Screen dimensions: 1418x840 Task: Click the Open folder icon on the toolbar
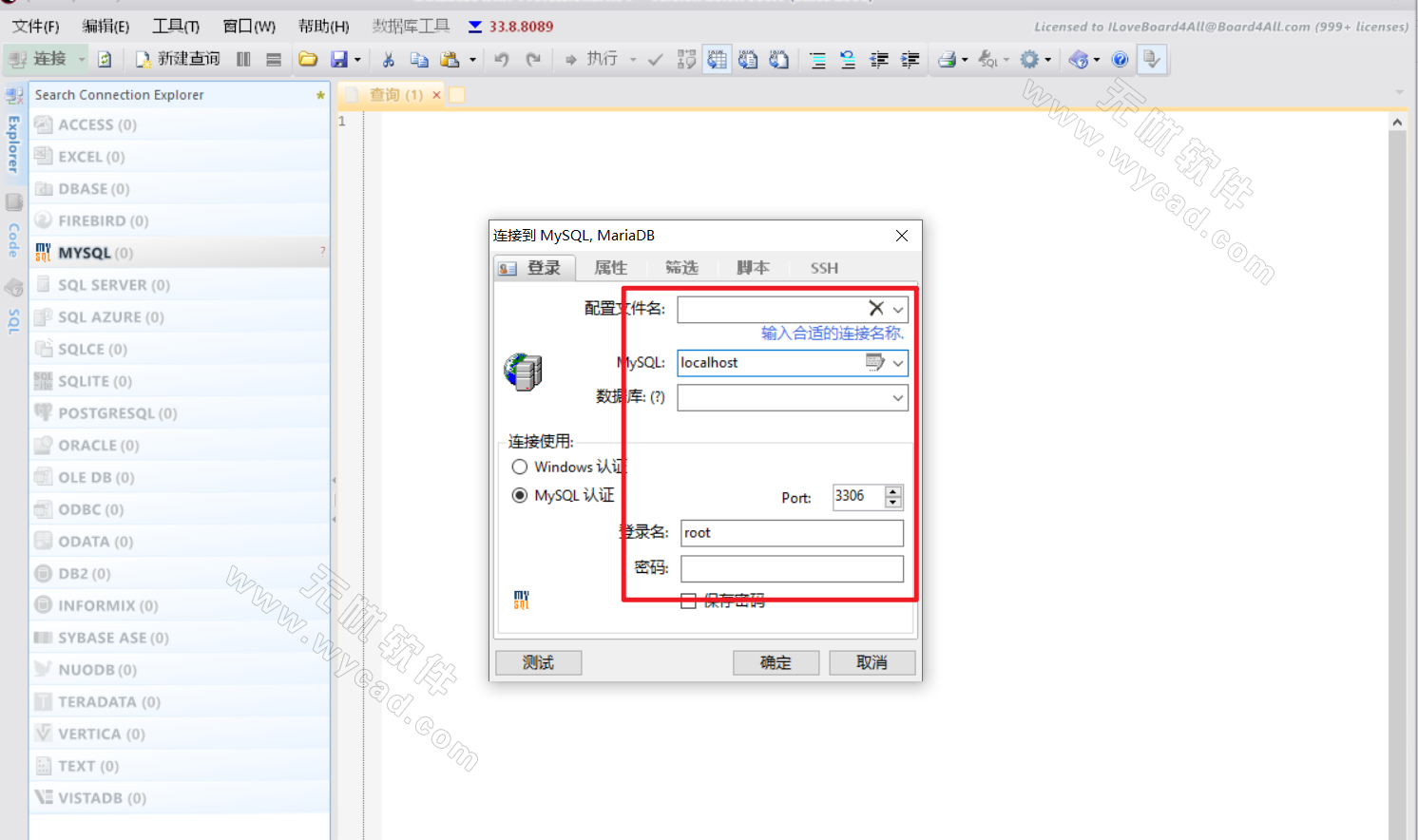click(x=308, y=59)
